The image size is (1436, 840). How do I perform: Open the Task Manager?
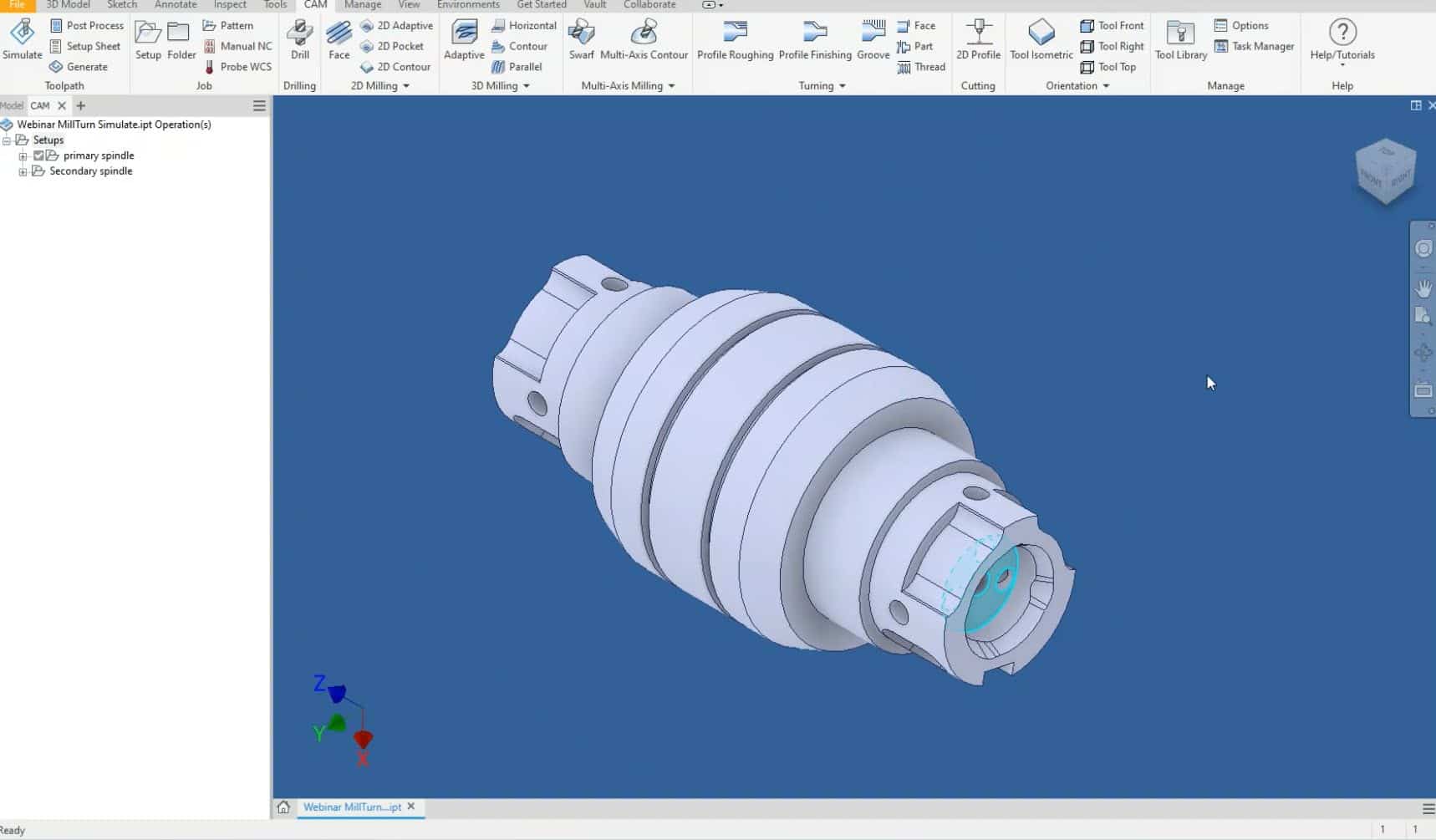pos(1254,47)
